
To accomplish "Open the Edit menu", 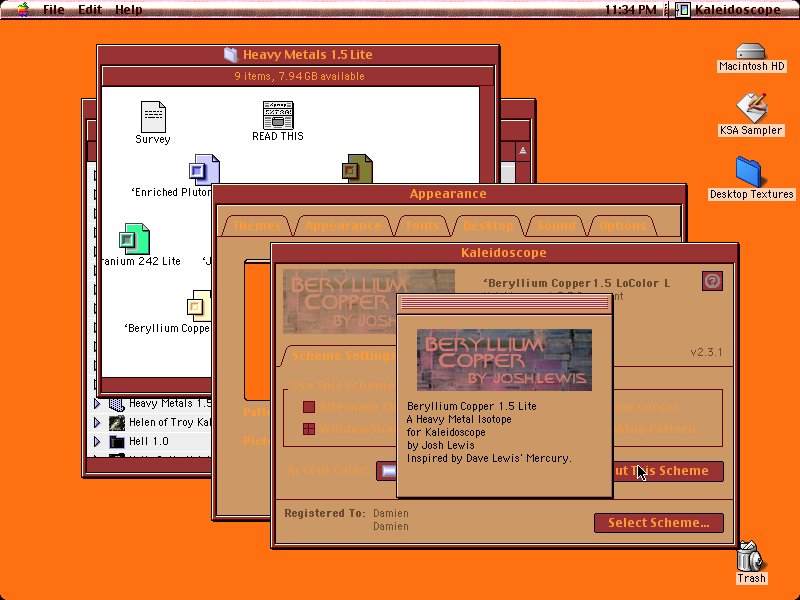I will pos(90,9).
